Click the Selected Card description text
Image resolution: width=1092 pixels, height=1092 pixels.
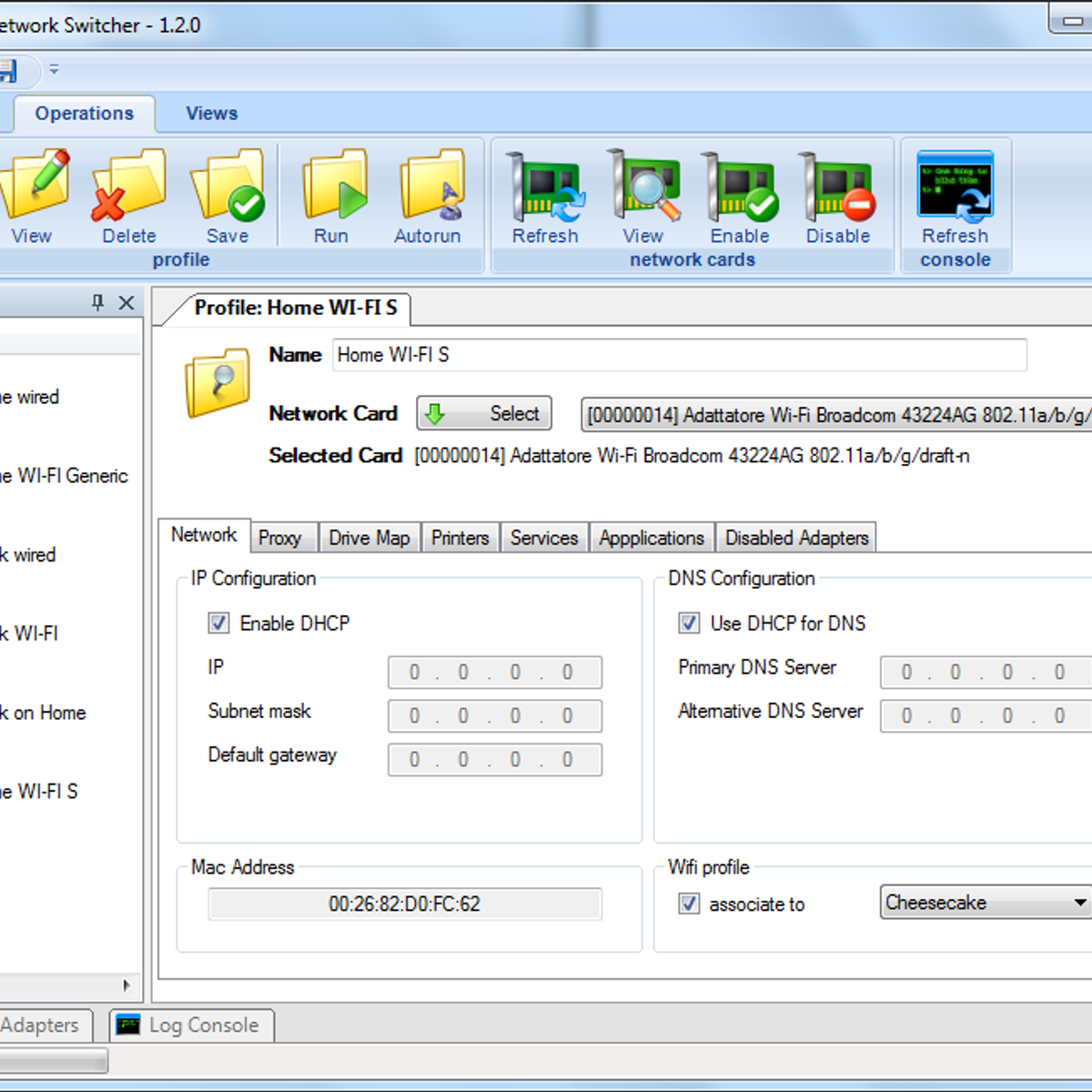[x=692, y=456]
